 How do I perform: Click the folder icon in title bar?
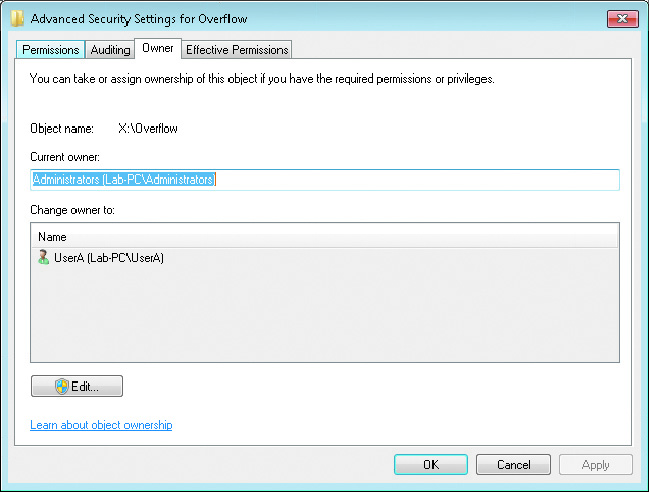click(x=17, y=18)
